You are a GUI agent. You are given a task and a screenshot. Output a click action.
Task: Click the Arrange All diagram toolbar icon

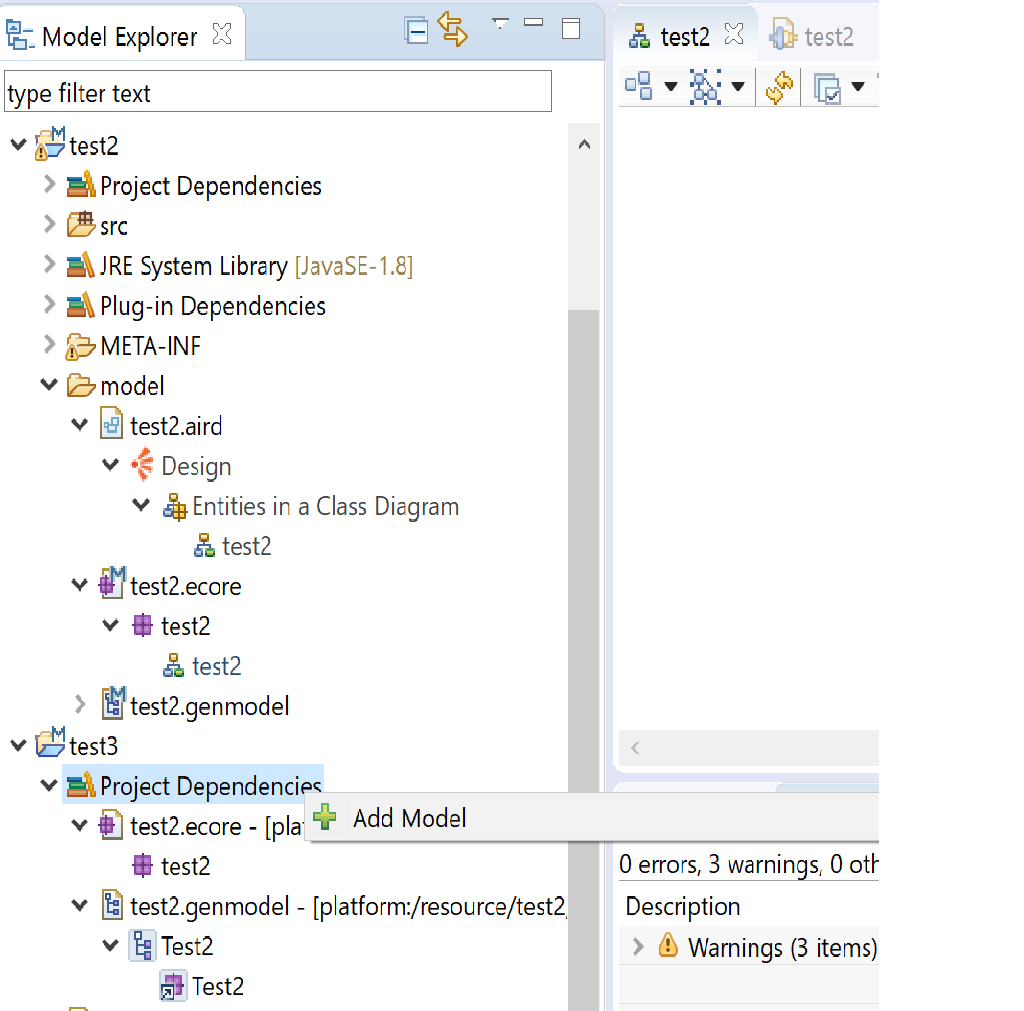pyautogui.click(x=639, y=86)
